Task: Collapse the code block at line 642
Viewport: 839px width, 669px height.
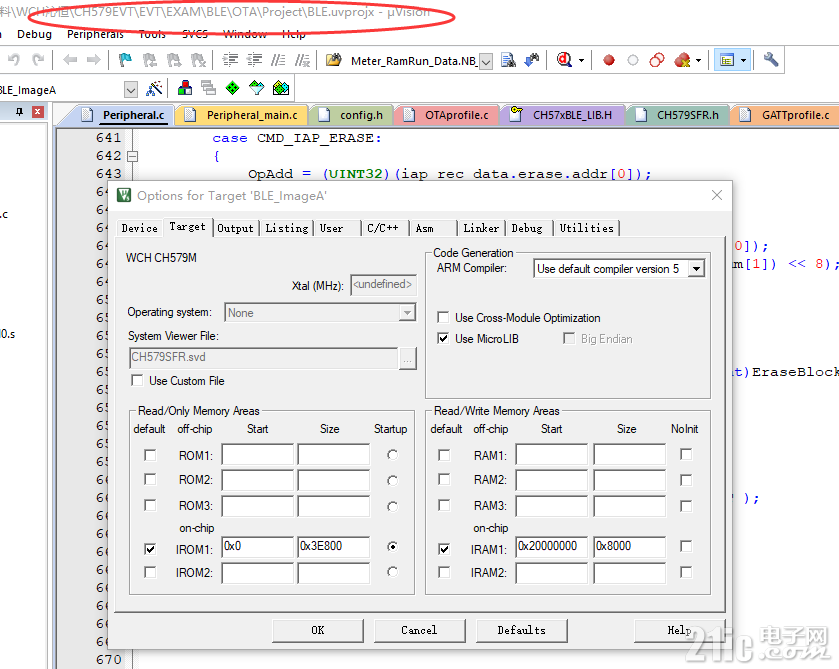Action: [133, 156]
